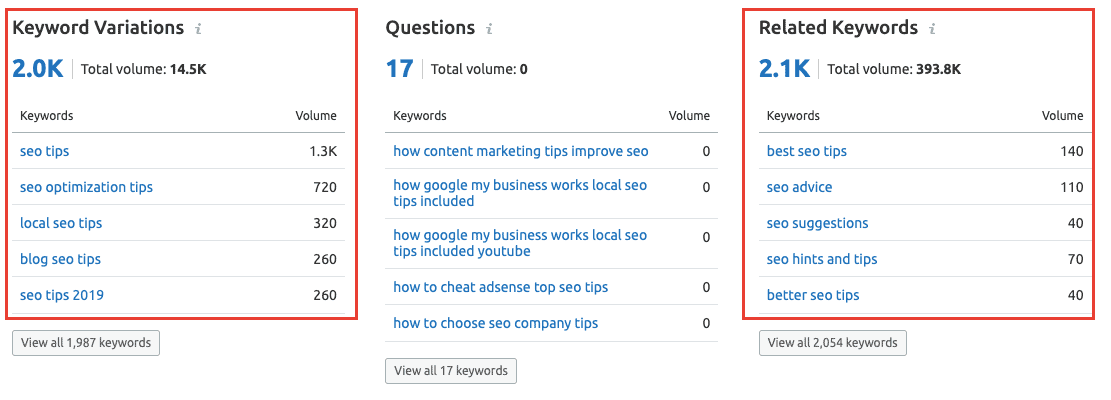
Task: Open the 'seo optimization tips' keyword link
Action: 86,187
